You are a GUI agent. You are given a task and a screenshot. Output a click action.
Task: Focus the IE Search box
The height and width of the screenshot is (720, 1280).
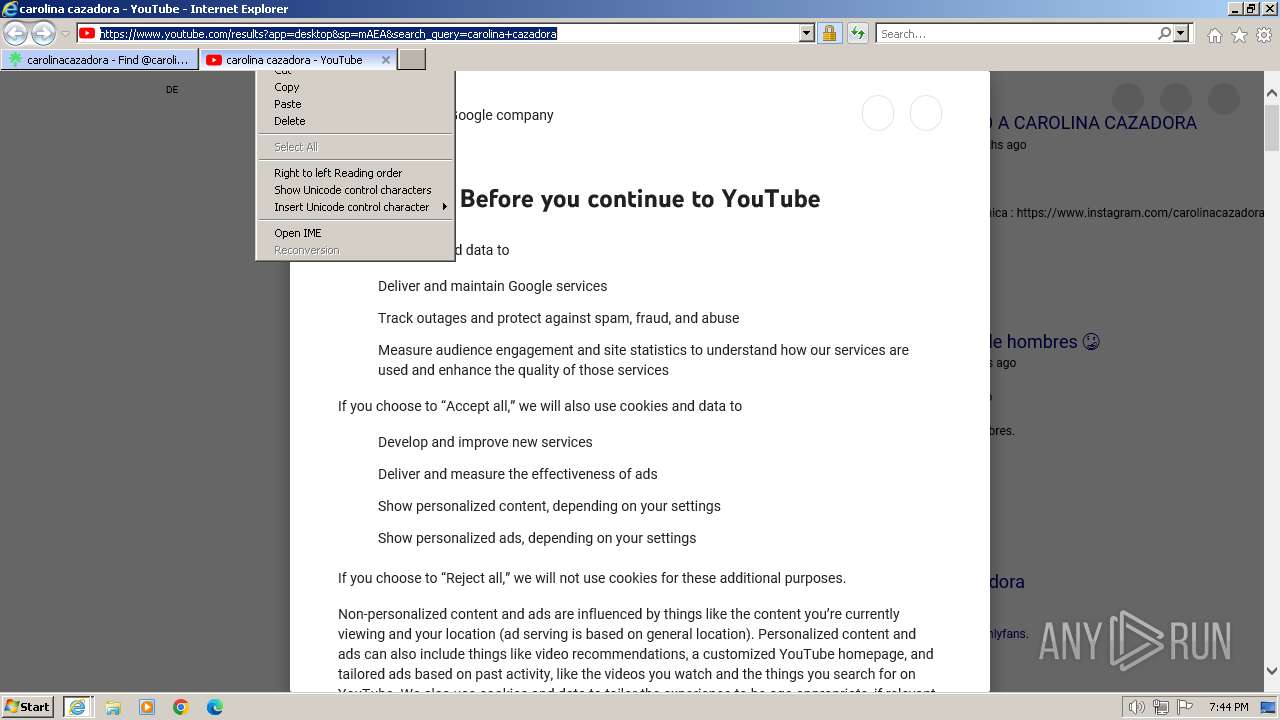pos(1015,34)
